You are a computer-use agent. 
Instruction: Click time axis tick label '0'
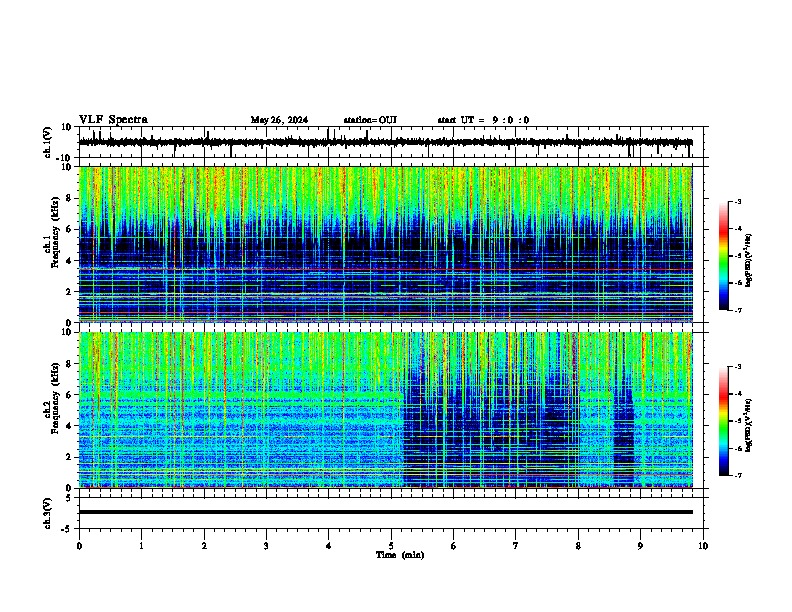pos(79,546)
